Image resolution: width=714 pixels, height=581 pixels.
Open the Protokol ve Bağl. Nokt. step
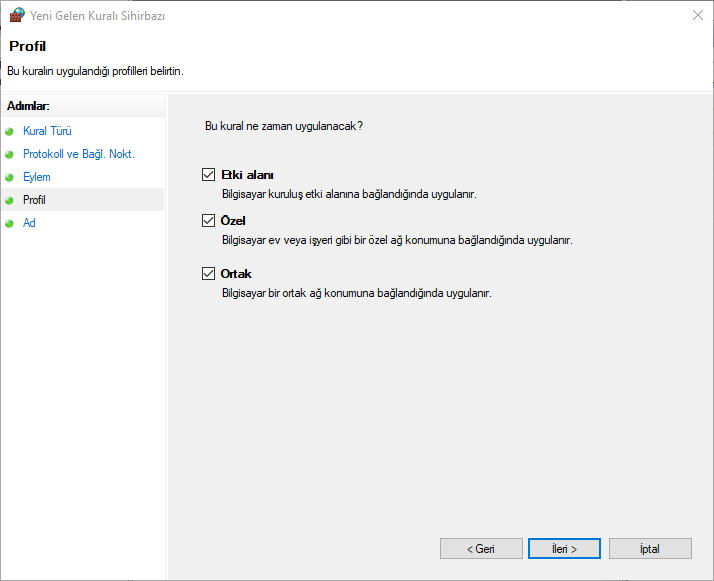[x=78, y=154]
